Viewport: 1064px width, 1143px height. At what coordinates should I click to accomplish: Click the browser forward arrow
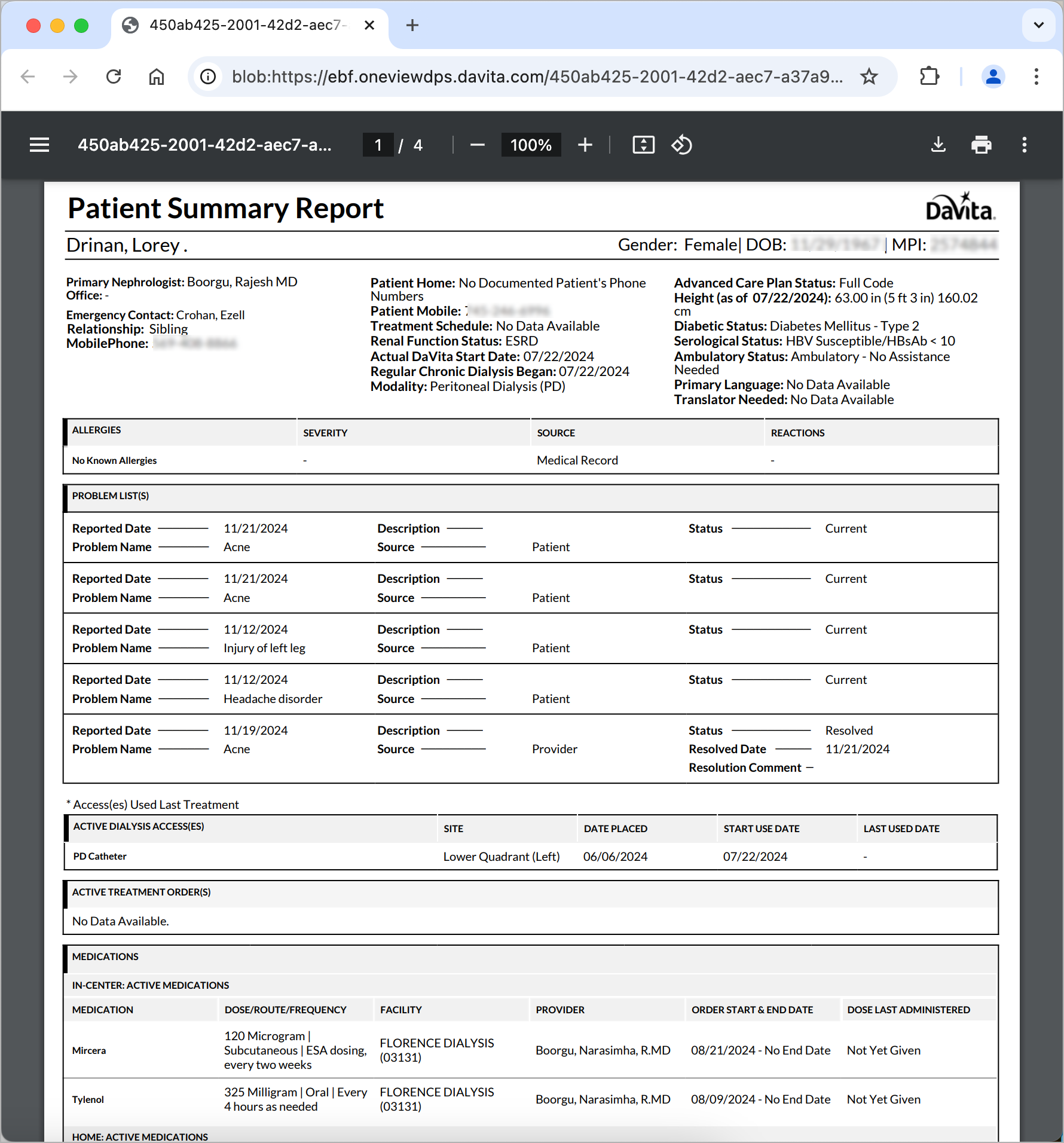pyautogui.click(x=71, y=77)
